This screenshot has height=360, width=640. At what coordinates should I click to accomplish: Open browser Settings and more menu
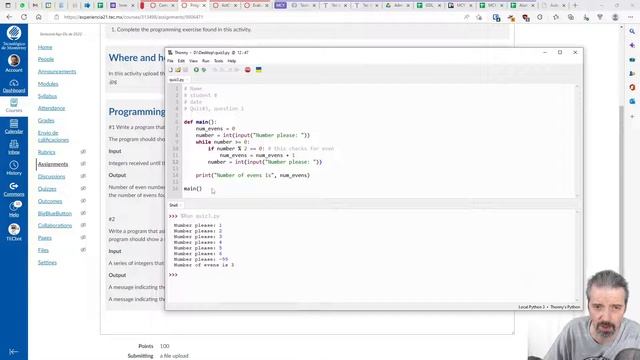click(x=631, y=17)
